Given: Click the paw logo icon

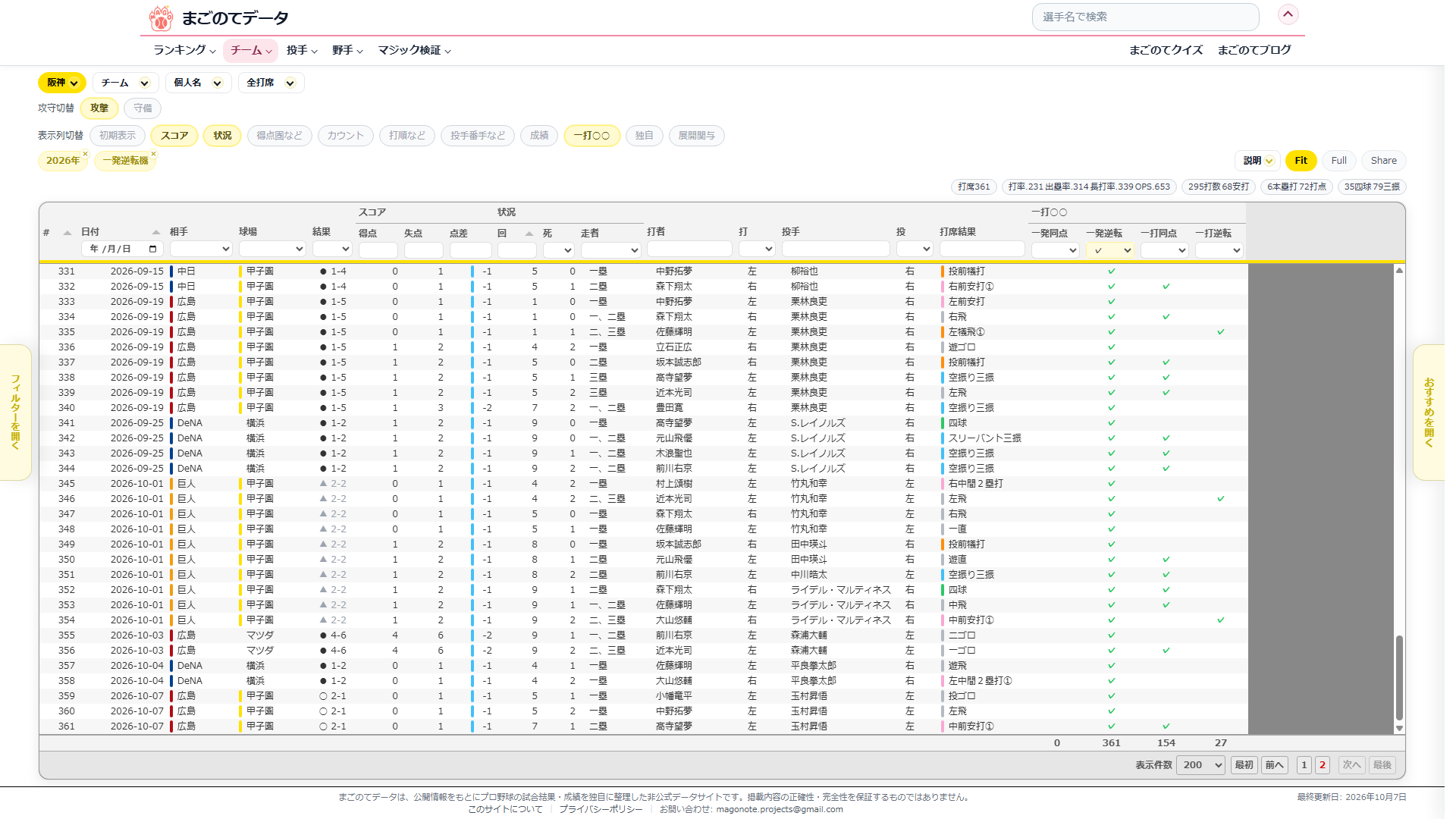Looking at the screenshot, I should pos(161,18).
